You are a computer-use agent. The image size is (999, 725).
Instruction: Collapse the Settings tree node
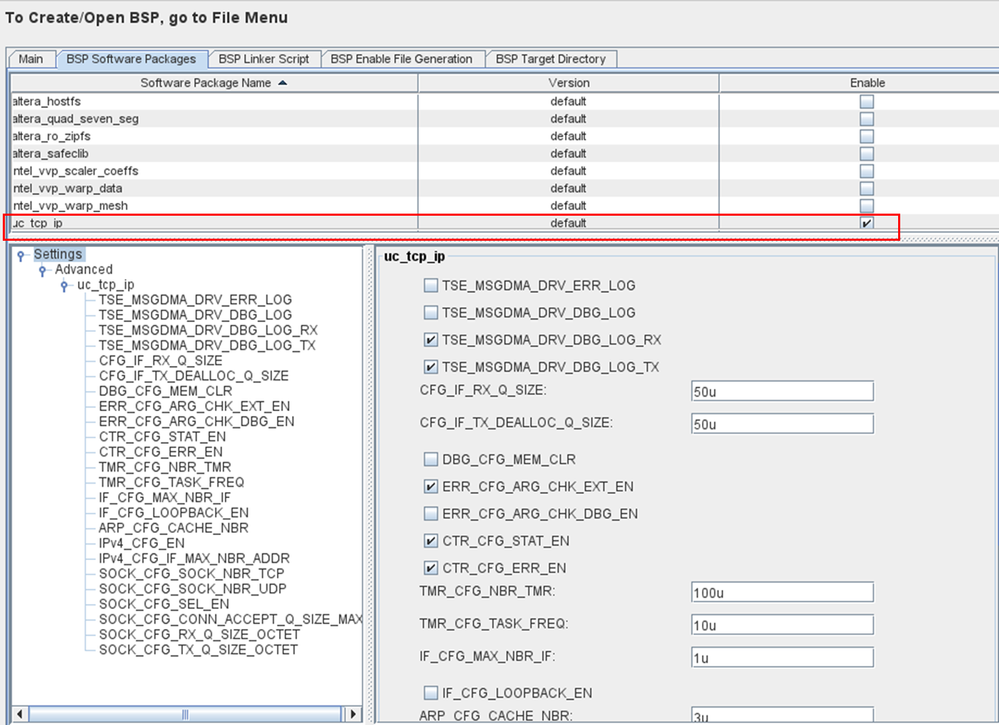[x=21, y=255]
